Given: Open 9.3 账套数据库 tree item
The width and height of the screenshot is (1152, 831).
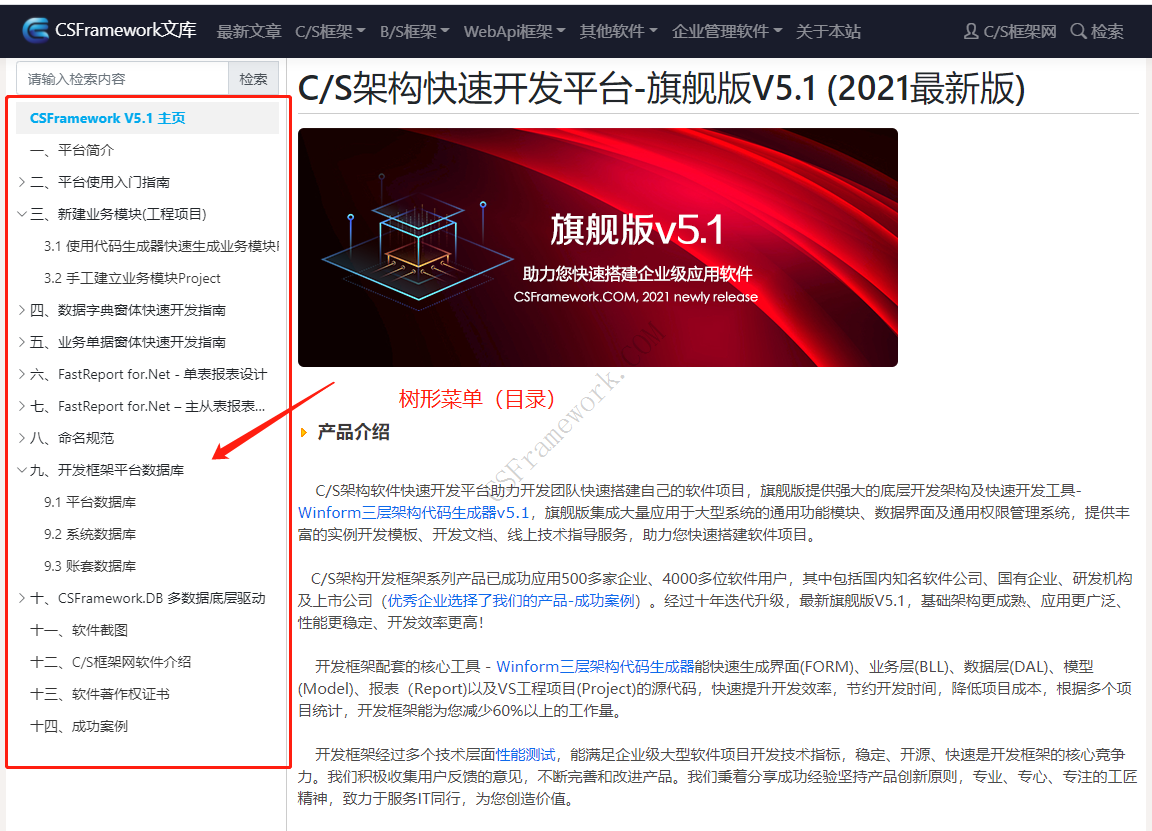Looking at the screenshot, I should click(90, 566).
